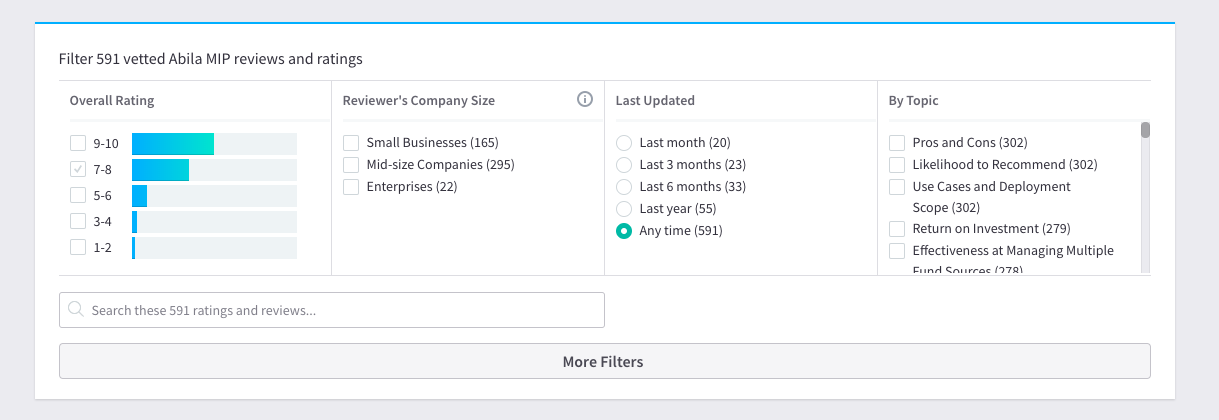The width and height of the screenshot is (1219, 420).
Task: Click the Overall Rating column heading
Action: click(112, 100)
